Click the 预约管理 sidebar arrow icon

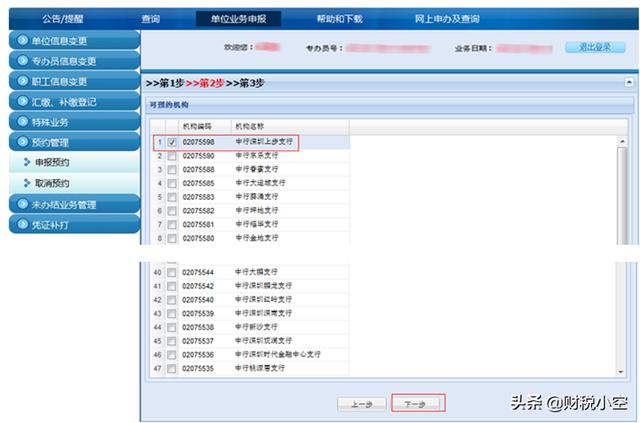pos(22,142)
